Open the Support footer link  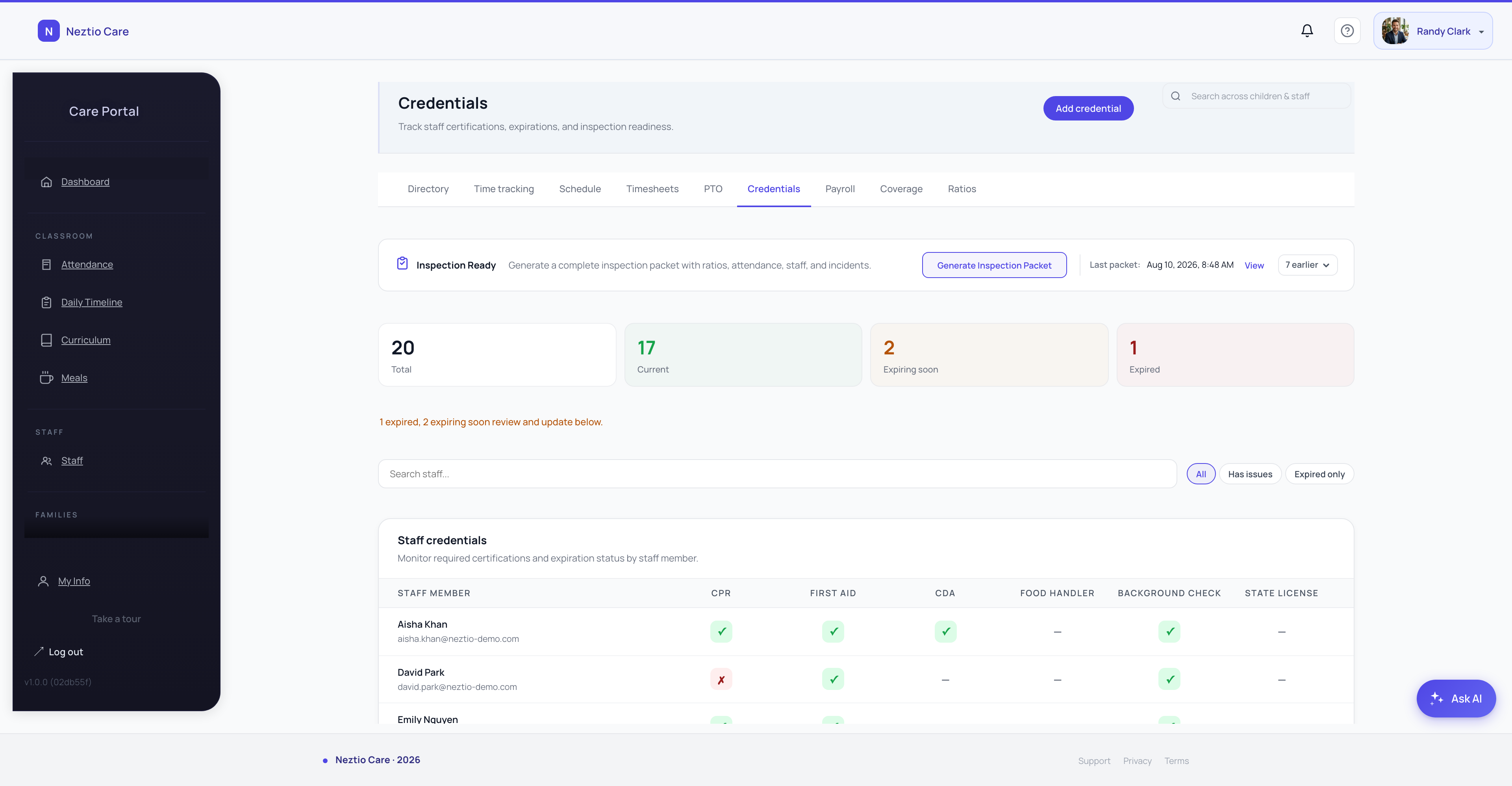pyautogui.click(x=1093, y=761)
